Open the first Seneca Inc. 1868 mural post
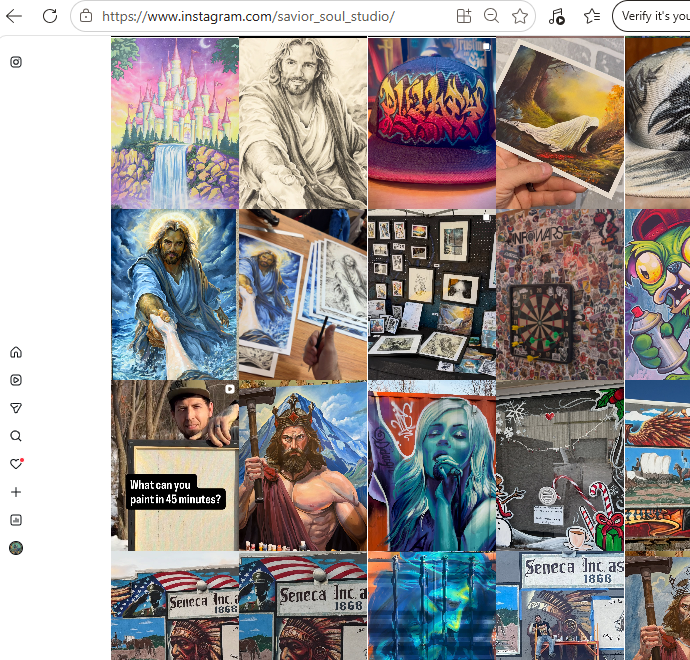The height and width of the screenshot is (660, 690). [x=175, y=605]
